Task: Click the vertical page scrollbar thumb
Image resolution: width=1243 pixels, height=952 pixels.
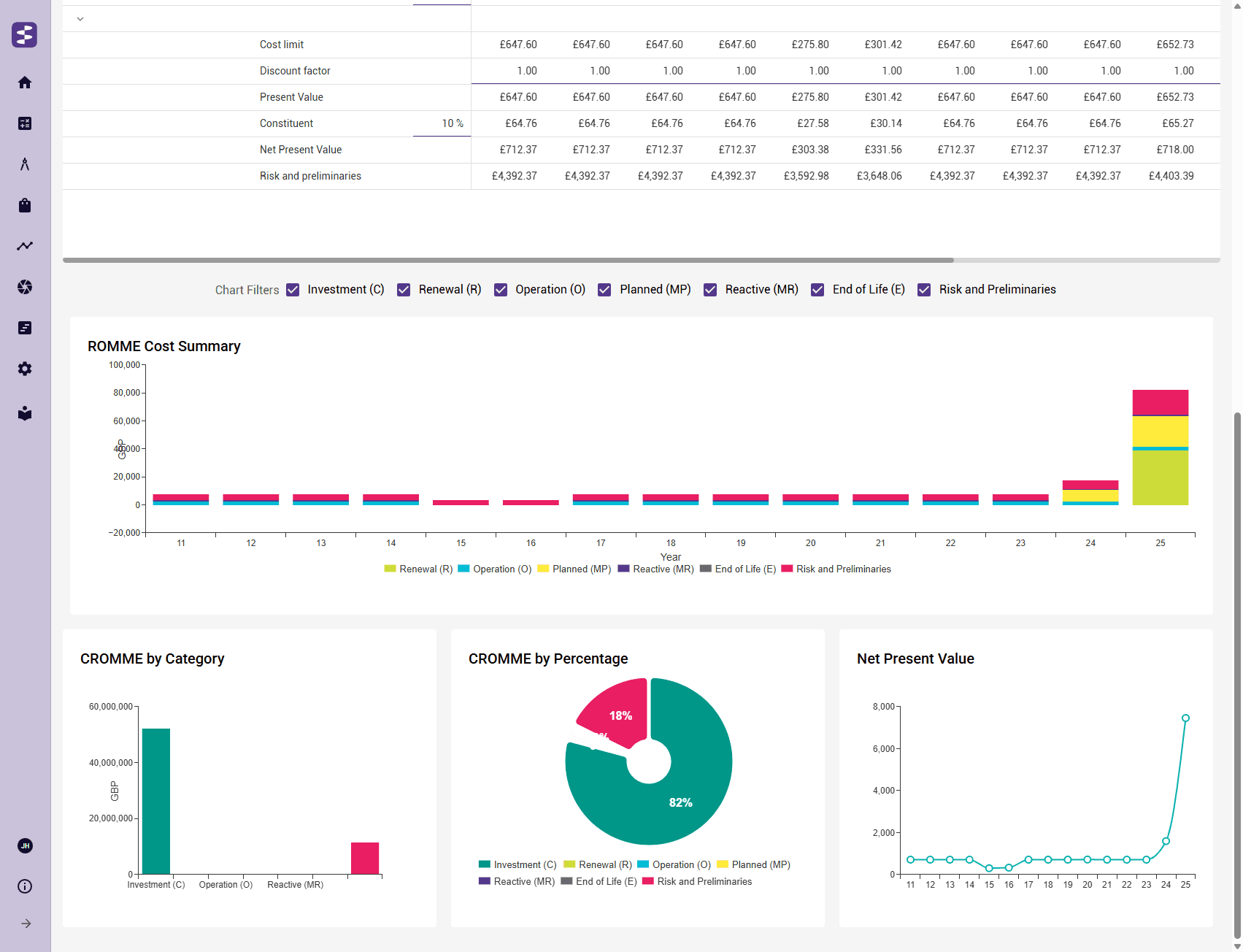Action: (1237, 675)
